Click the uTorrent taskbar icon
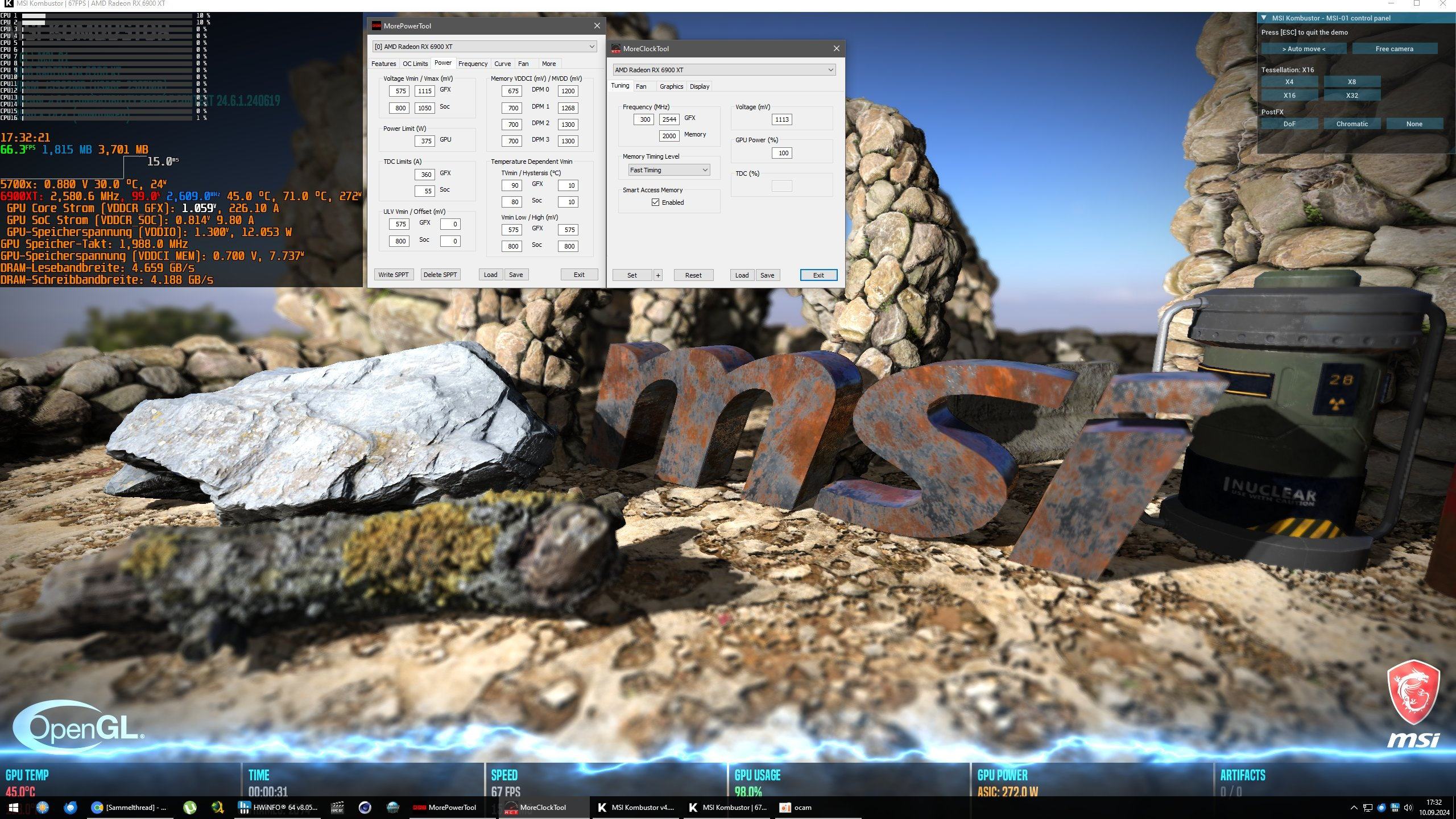This screenshot has height=819, width=1456. point(190,807)
